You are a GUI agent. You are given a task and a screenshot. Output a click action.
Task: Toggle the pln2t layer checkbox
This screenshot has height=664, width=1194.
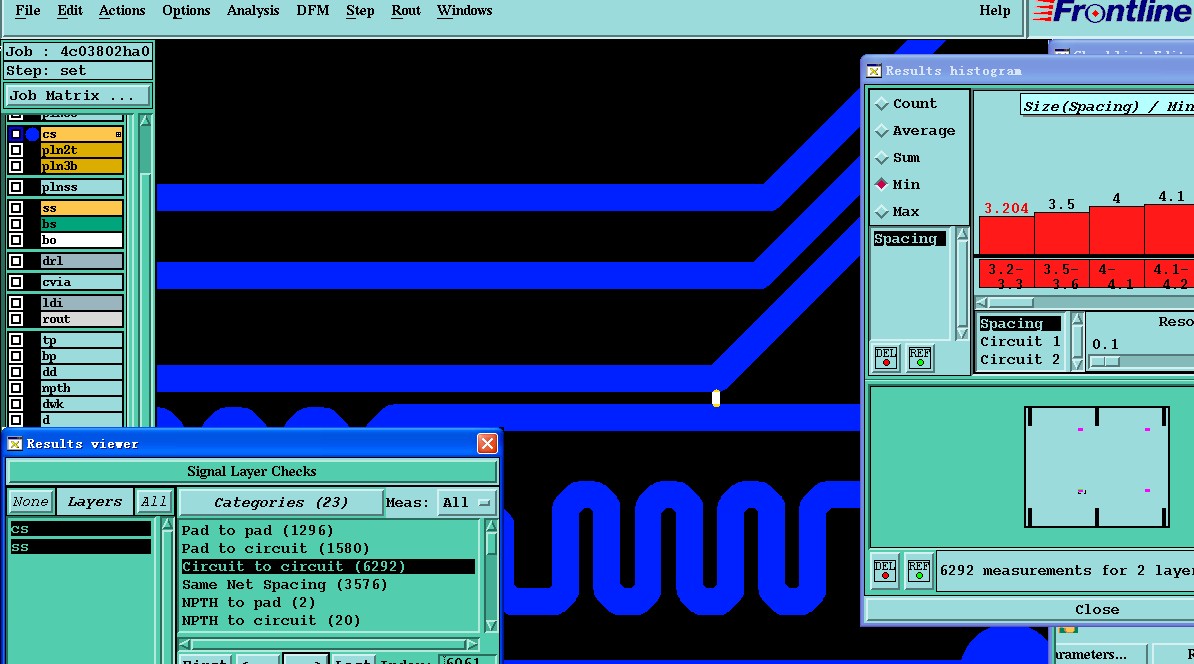[x=15, y=150]
